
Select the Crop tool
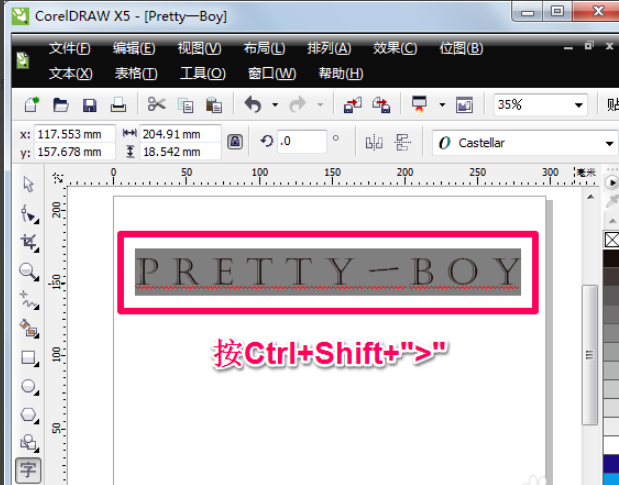point(29,242)
